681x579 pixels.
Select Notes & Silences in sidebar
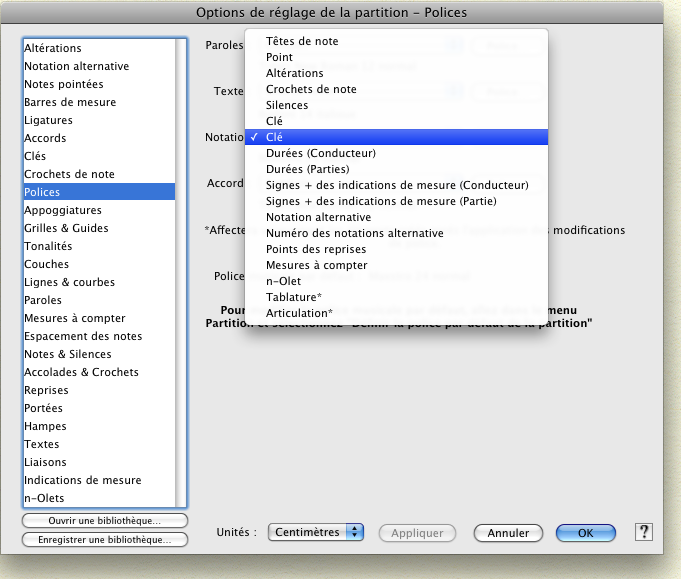68,354
